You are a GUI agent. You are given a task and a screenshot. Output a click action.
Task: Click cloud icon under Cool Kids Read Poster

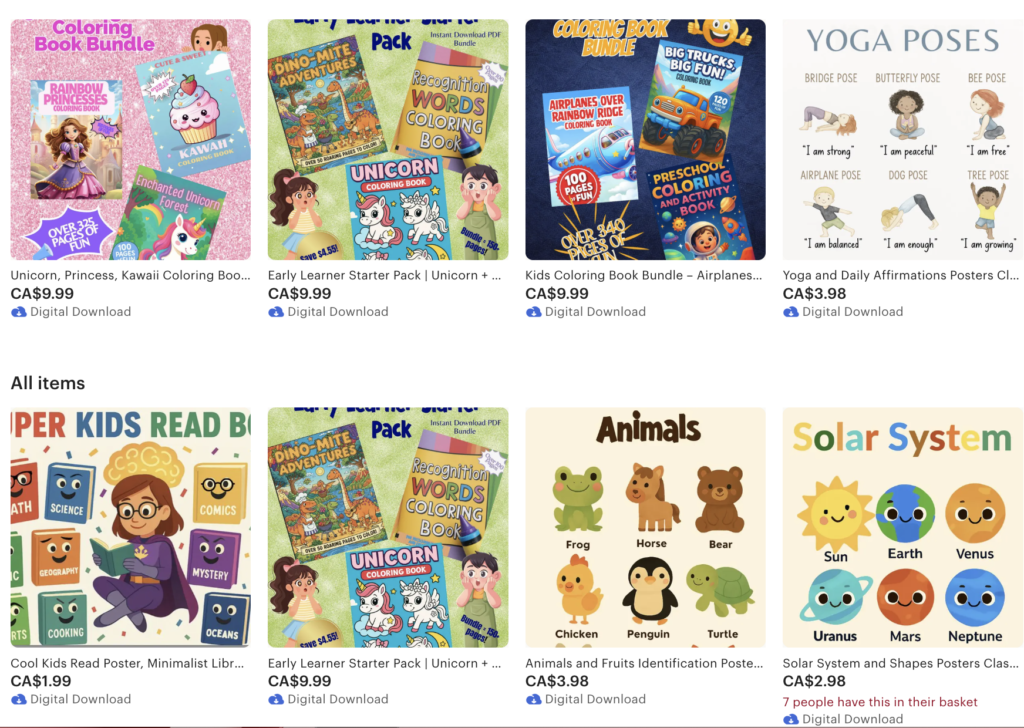(18, 699)
